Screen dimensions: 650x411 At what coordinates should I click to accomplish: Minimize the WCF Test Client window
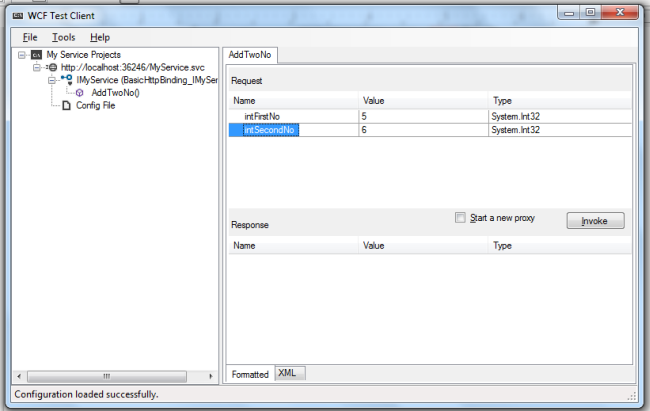click(569, 13)
